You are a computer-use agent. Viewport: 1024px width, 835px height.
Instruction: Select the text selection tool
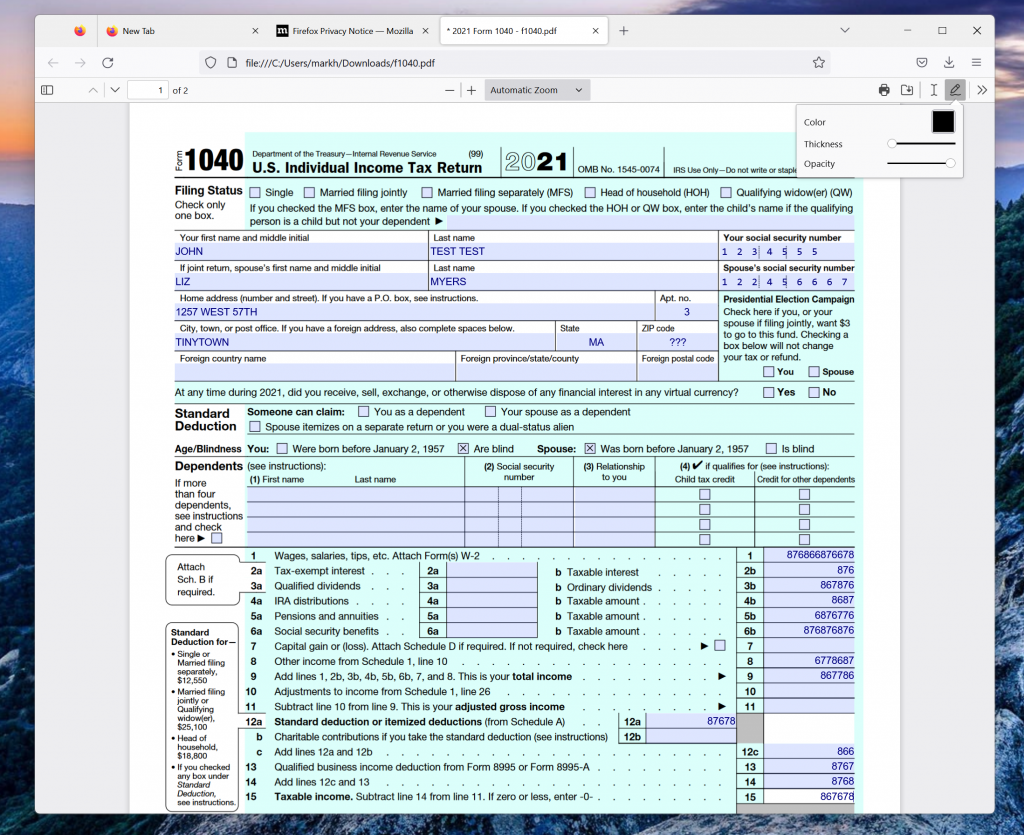(x=932, y=89)
